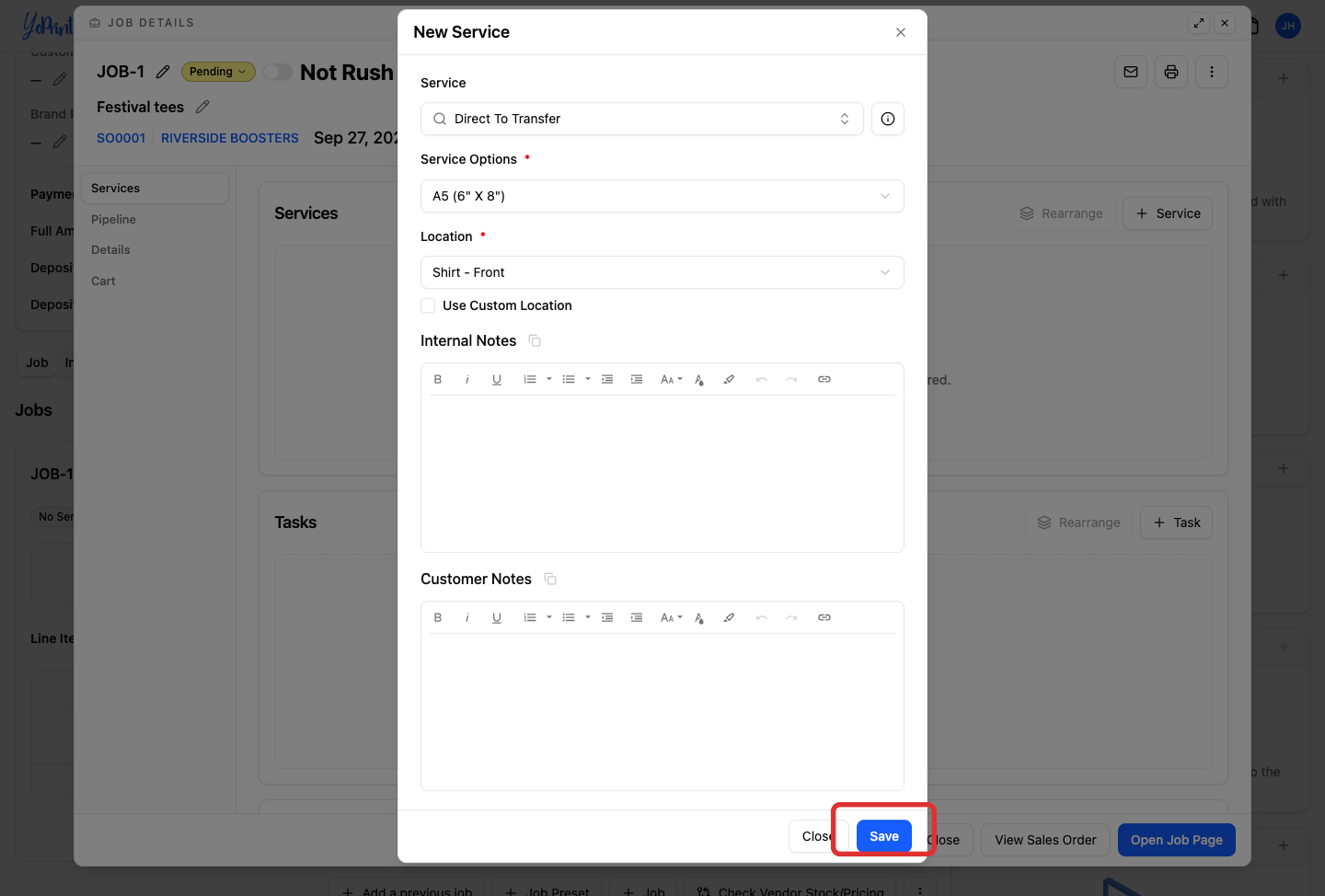Expand numbered list style arrow, Customer Notes
The height and width of the screenshot is (896, 1325).
[549, 617]
